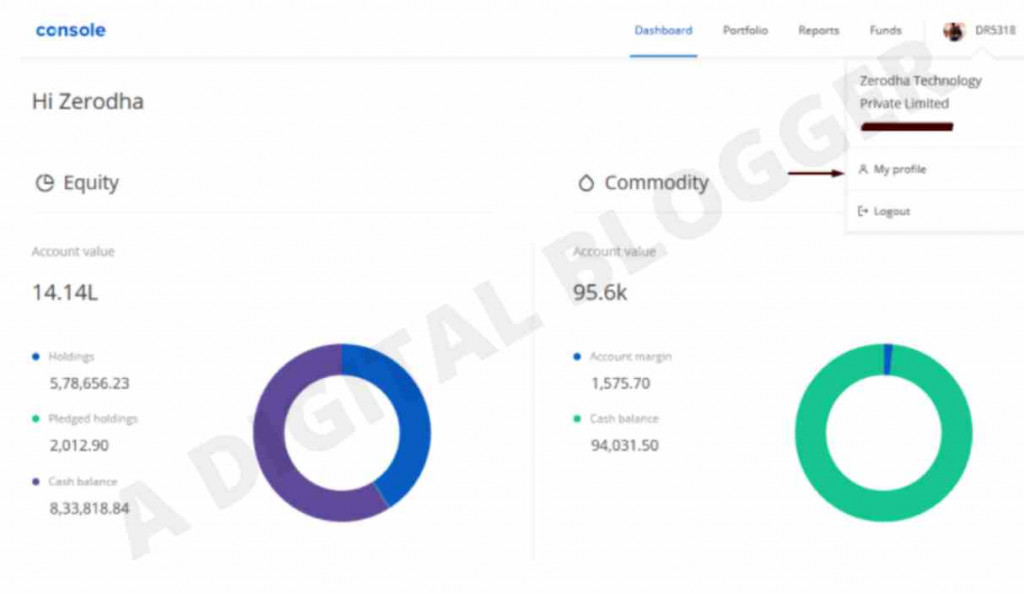Screen dimensions: 1024x594
Task: Select the Dashboard tab
Action: click(x=663, y=31)
